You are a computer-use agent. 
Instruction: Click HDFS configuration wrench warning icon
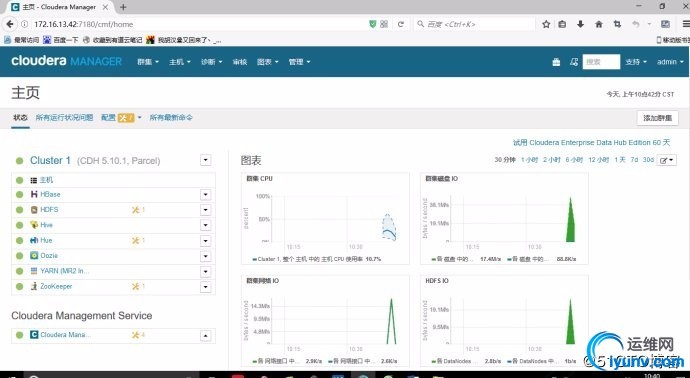point(136,210)
